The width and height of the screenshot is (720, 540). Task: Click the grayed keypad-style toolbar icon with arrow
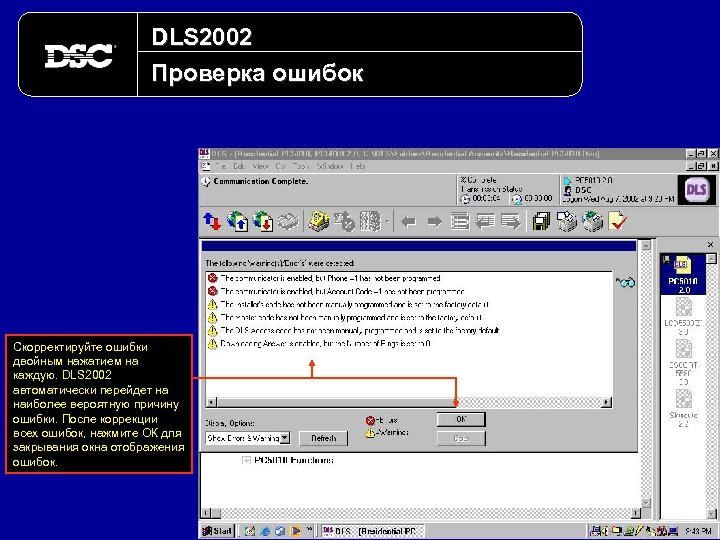[x=370, y=221]
